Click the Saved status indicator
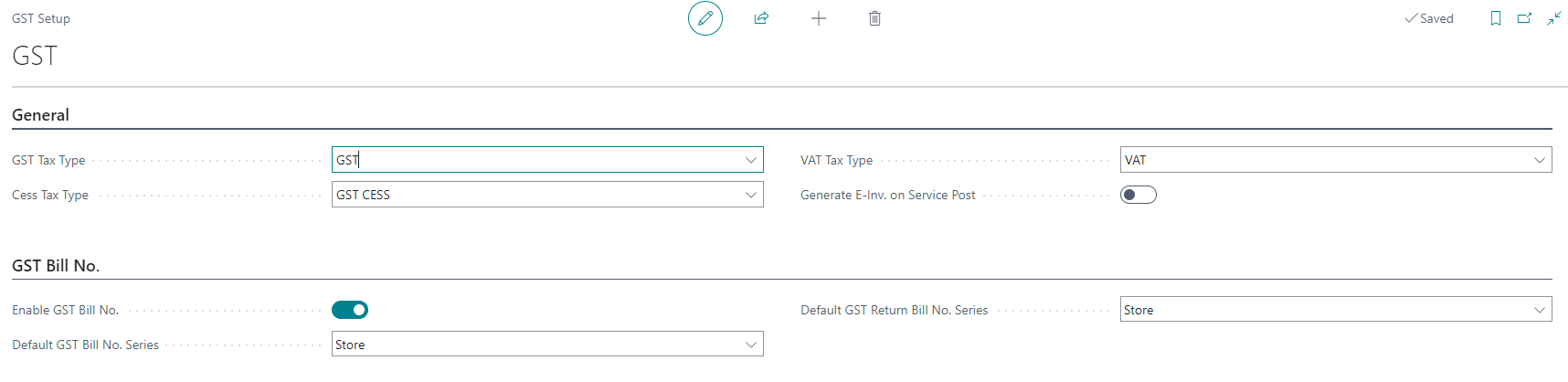This screenshot has height=382, width=1568. [x=1429, y=18]
